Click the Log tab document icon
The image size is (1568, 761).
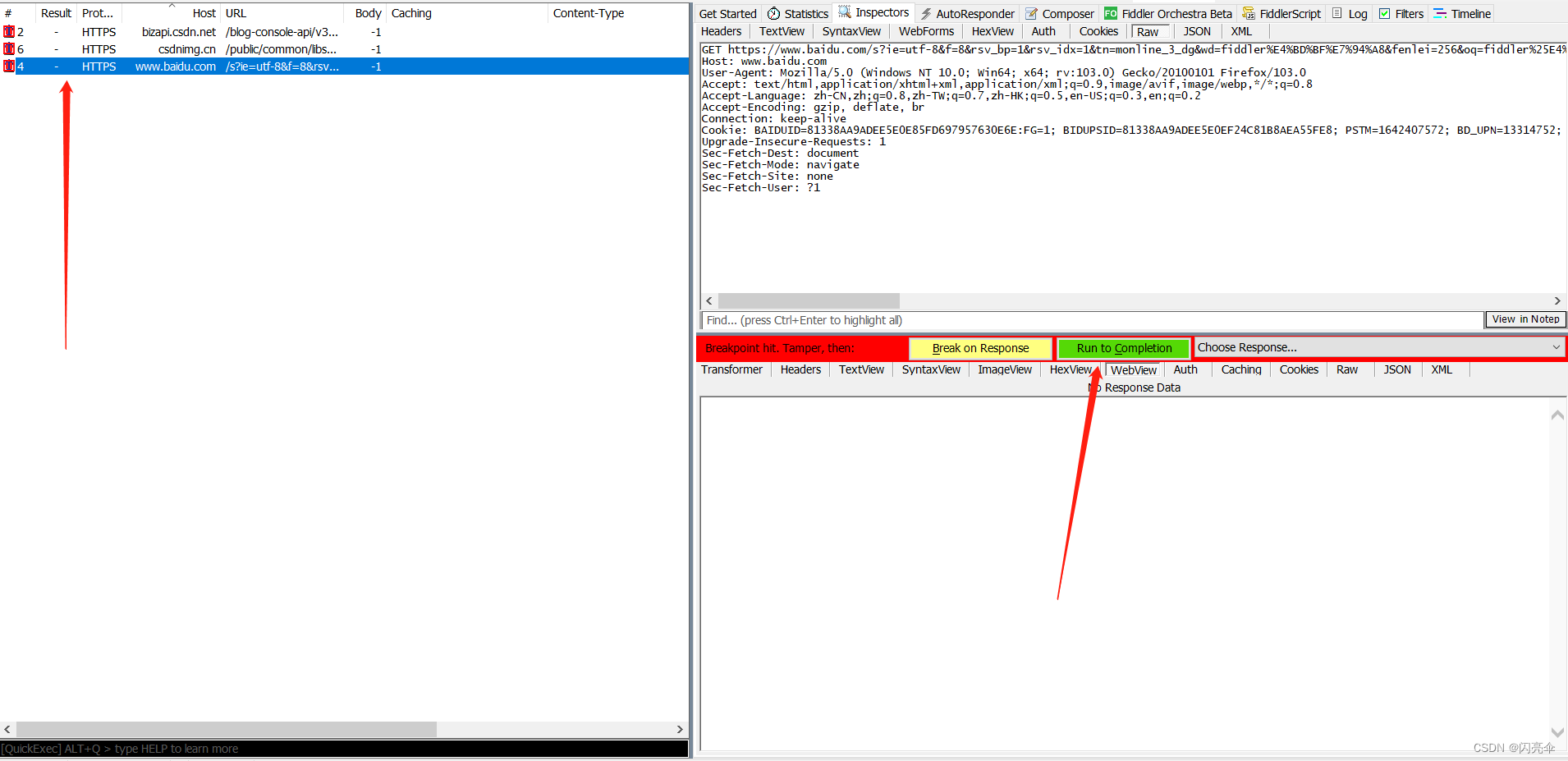click(x=1337, y=14)
